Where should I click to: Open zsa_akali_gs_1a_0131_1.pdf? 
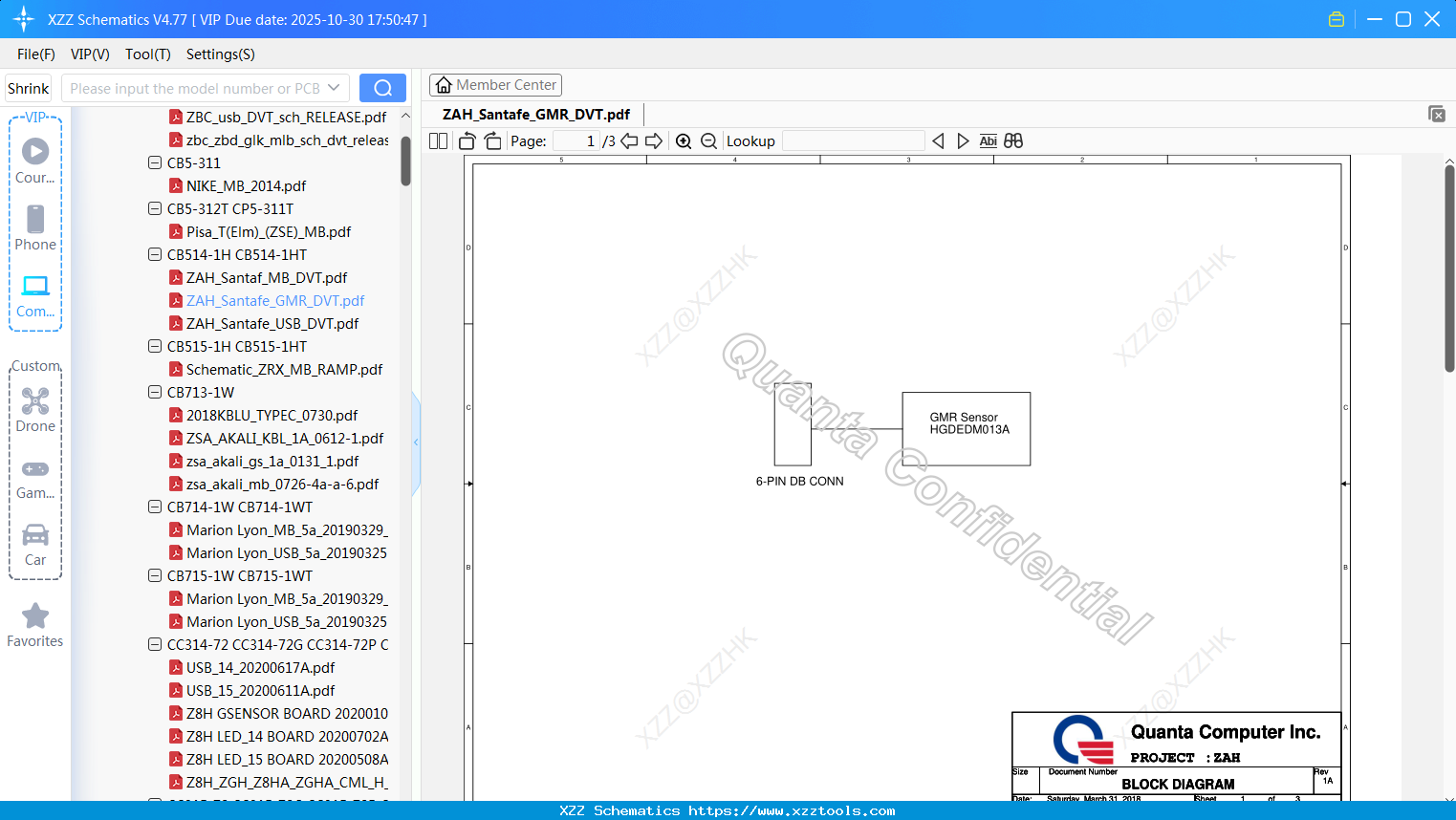pyautogui.click(x=272, y=461)
